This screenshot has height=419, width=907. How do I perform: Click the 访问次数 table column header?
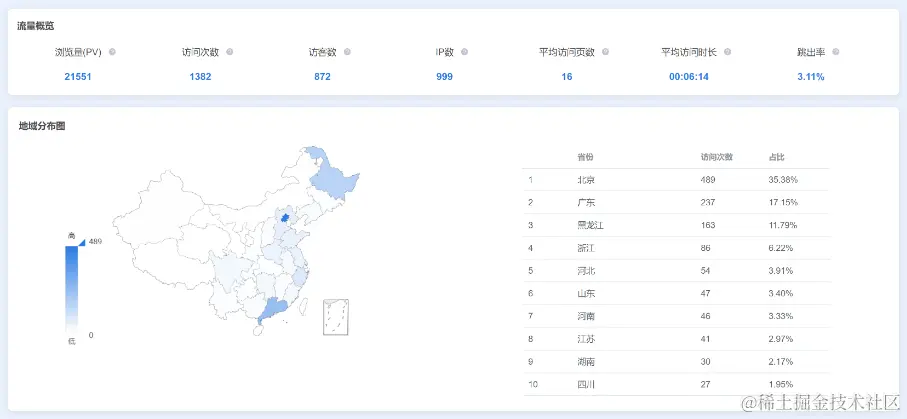[x=717, y=157]
